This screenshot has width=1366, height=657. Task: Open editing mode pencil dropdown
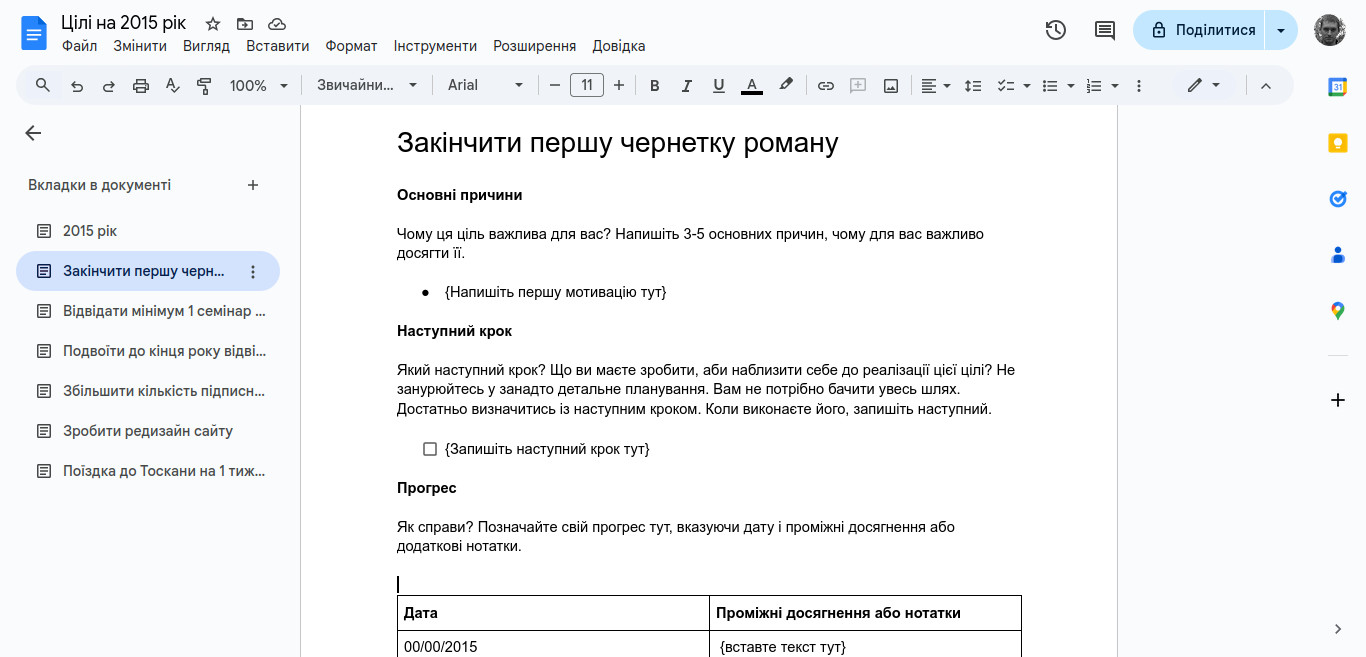pyautogui.click(x=1204, y=86)
